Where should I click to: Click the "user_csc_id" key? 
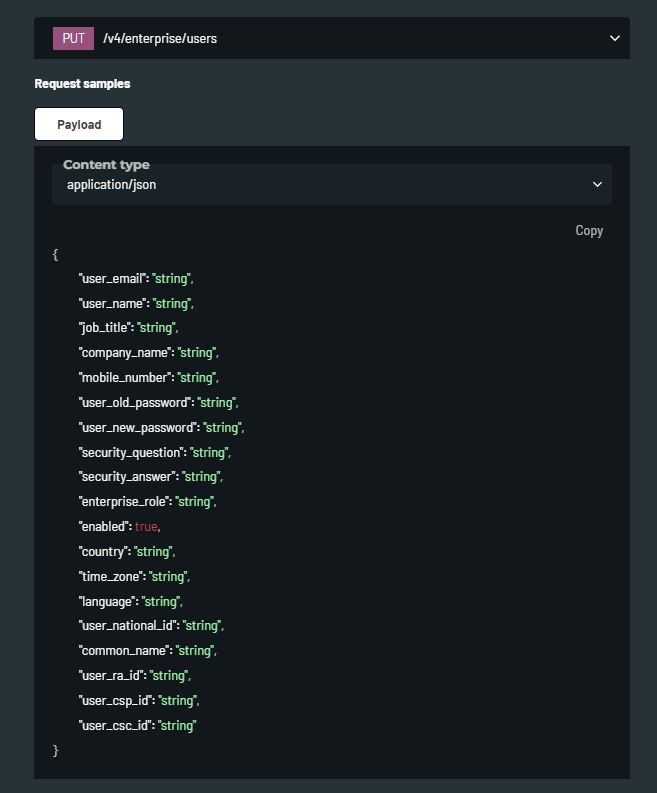[115, 725]
